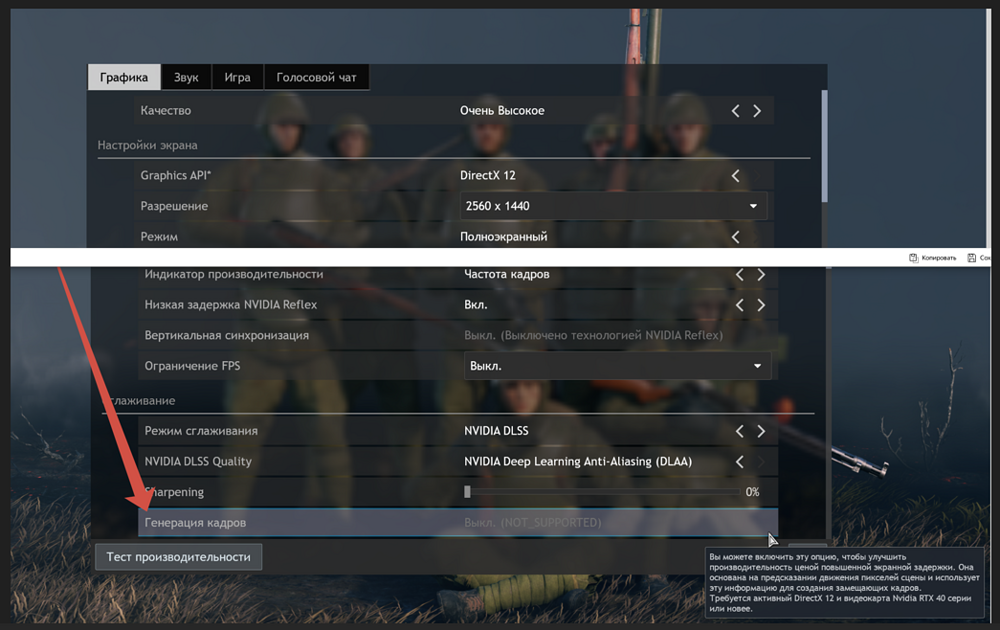Open the Звук tab
Image resolution: width=1000 pixels, height=630 pixels.
click(x=186, y=77)
